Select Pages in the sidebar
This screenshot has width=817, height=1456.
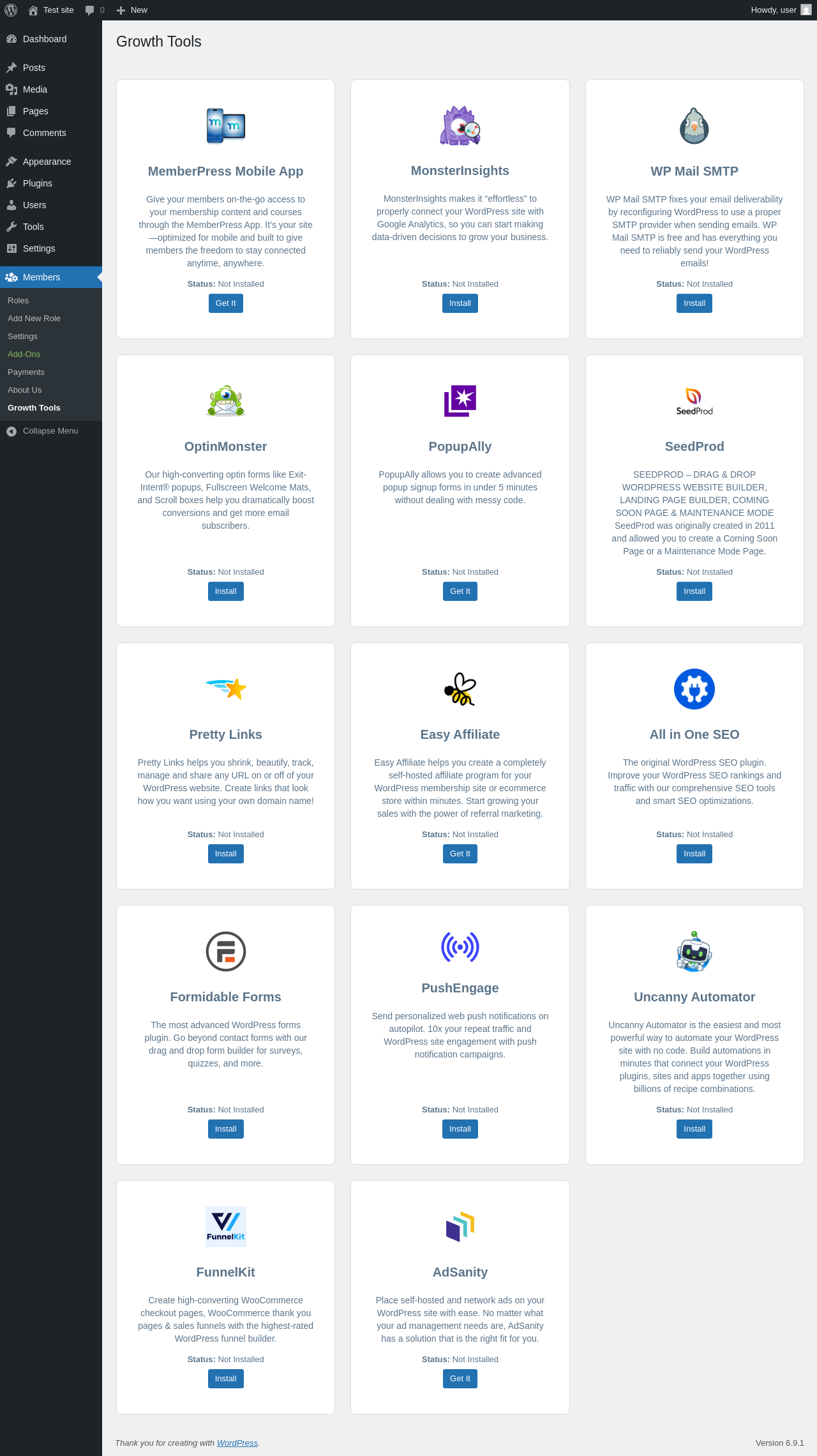[51, 111]
